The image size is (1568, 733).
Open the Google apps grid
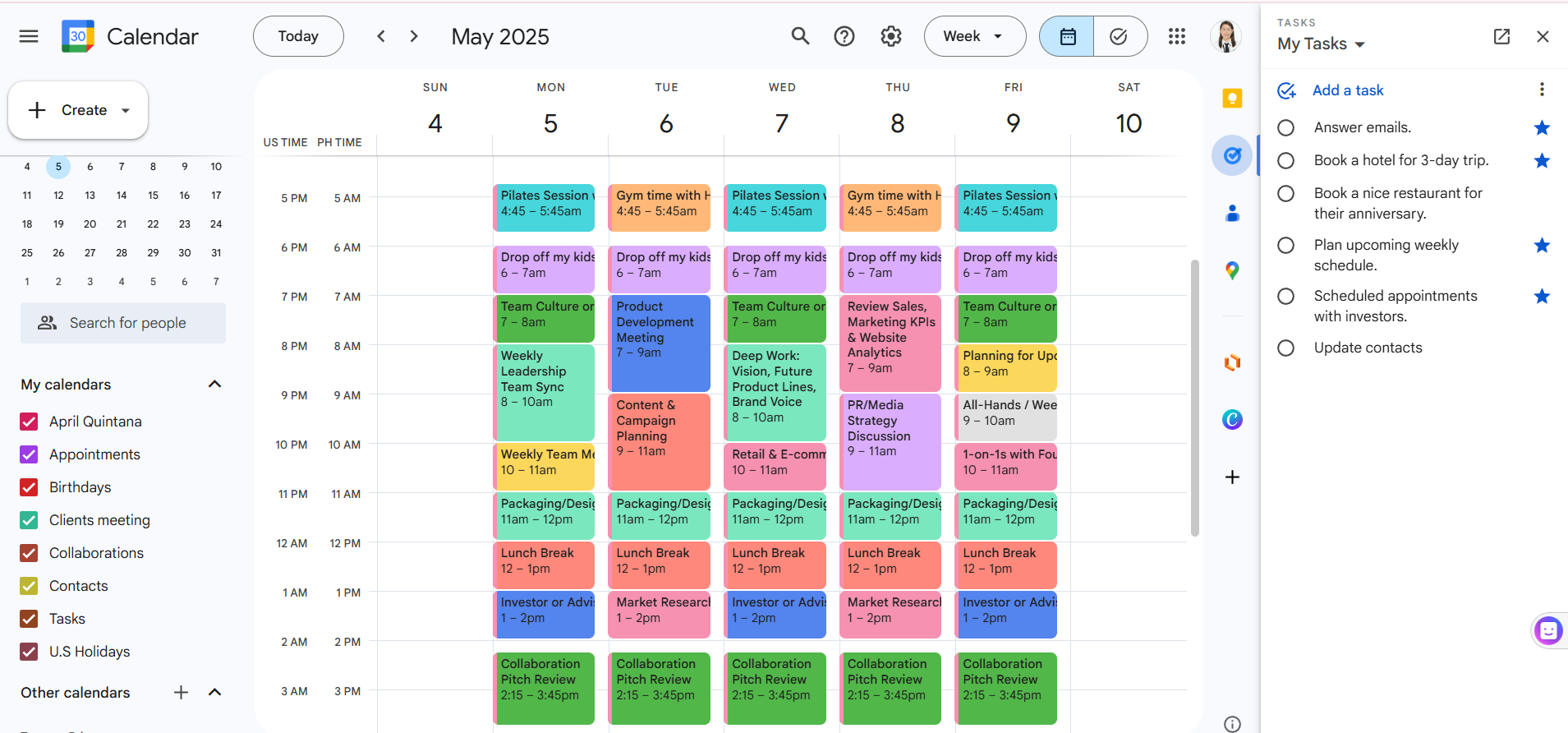point(1177,36)
